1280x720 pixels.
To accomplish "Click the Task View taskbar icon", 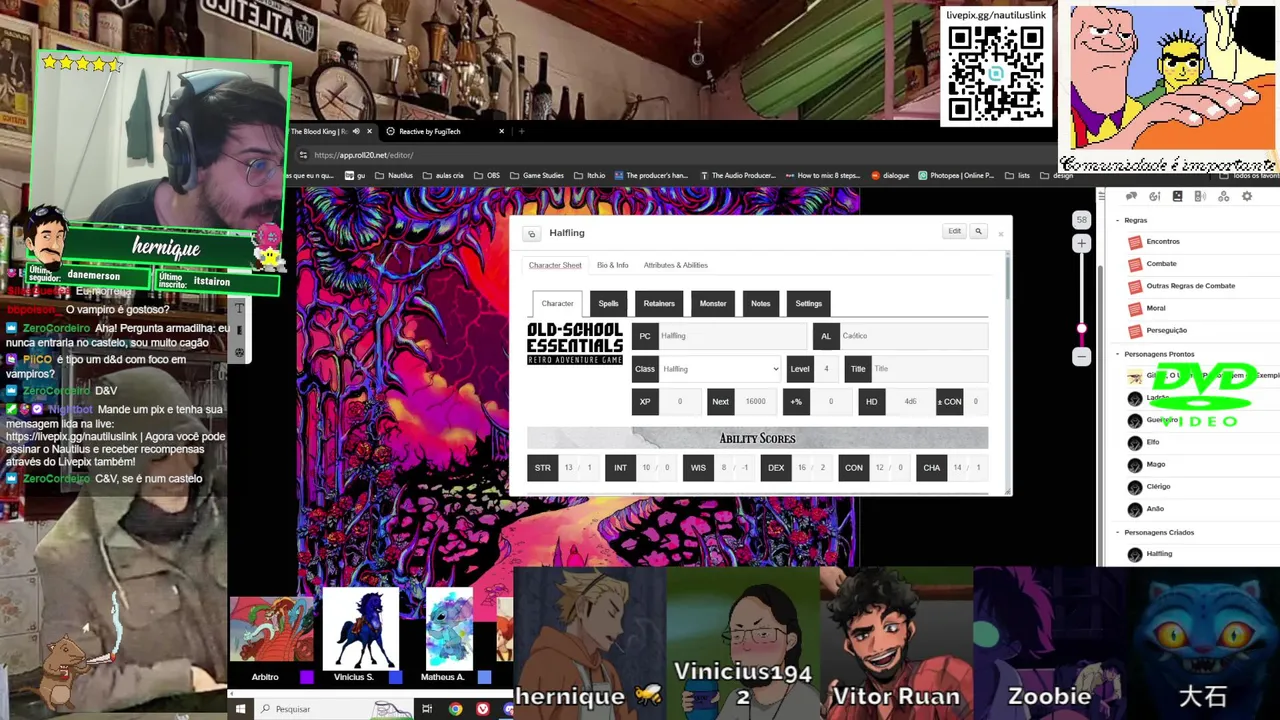I will [x=427, y=709].
